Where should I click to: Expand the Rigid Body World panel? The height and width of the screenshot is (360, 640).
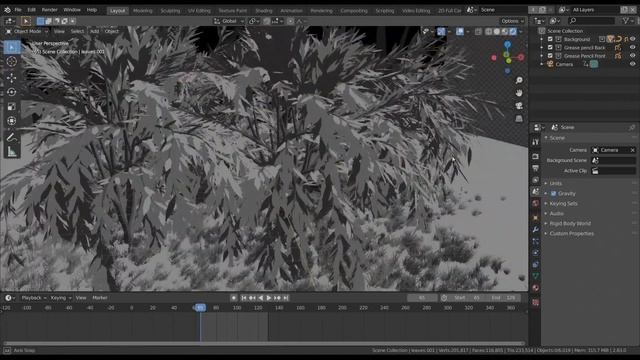coord(570,224)
